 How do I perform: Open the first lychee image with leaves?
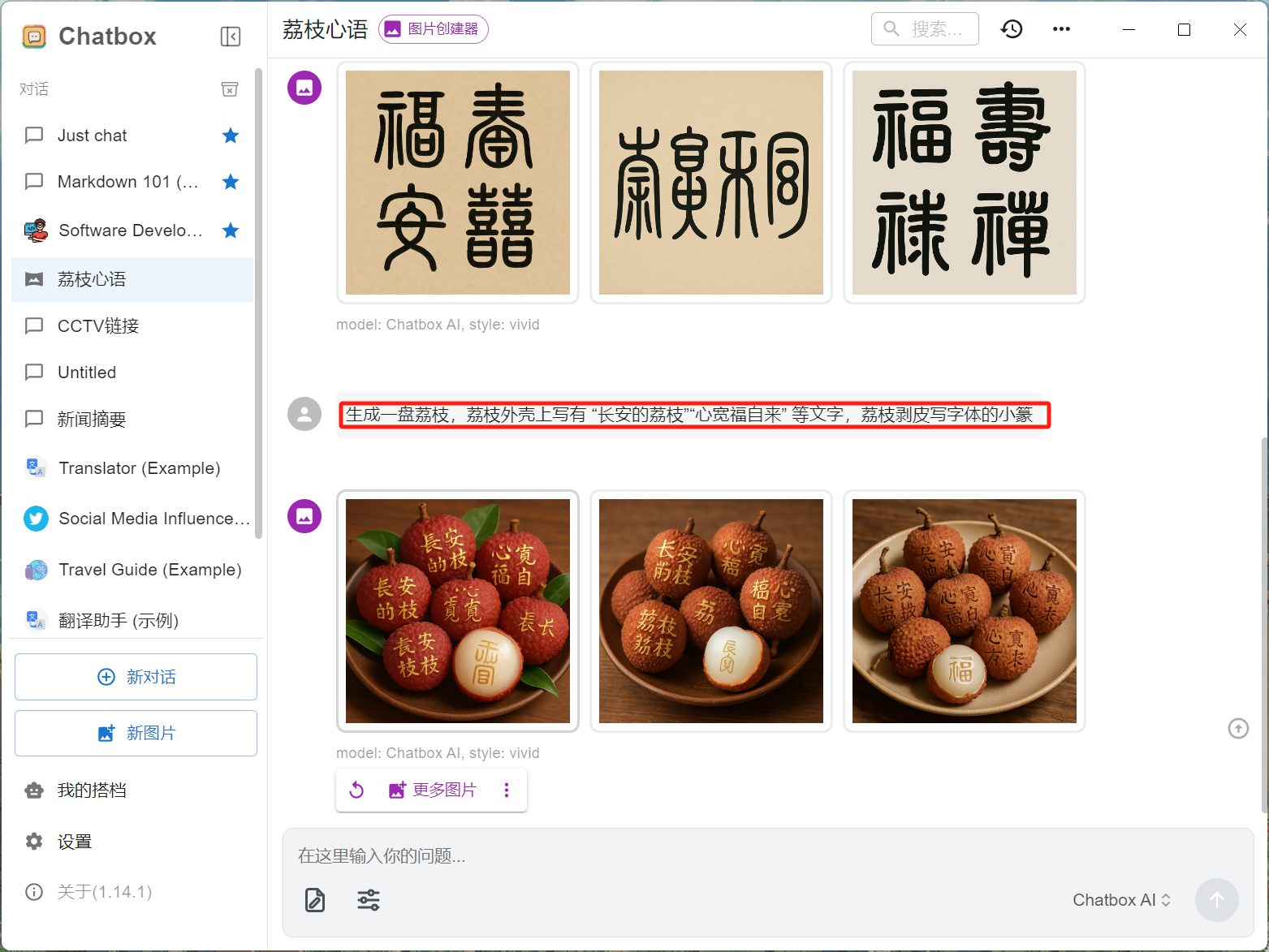pyautogui.click(x=458, y=611)
